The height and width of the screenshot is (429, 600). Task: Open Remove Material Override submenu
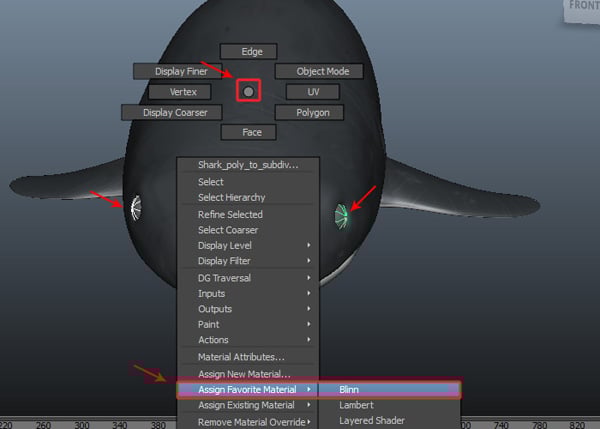point(248,422)
